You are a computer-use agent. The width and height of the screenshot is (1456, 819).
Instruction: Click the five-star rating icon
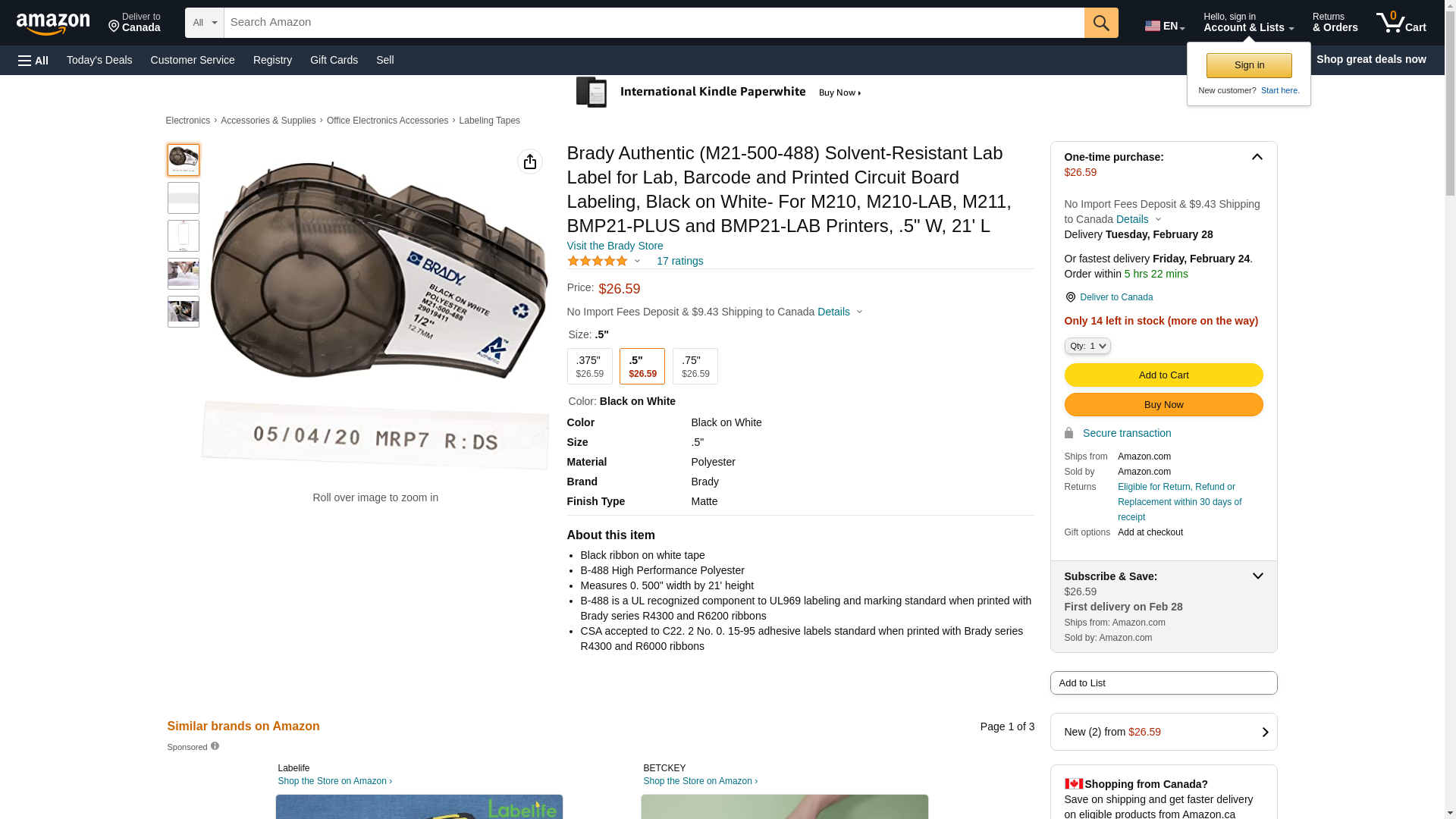(598, 261)
